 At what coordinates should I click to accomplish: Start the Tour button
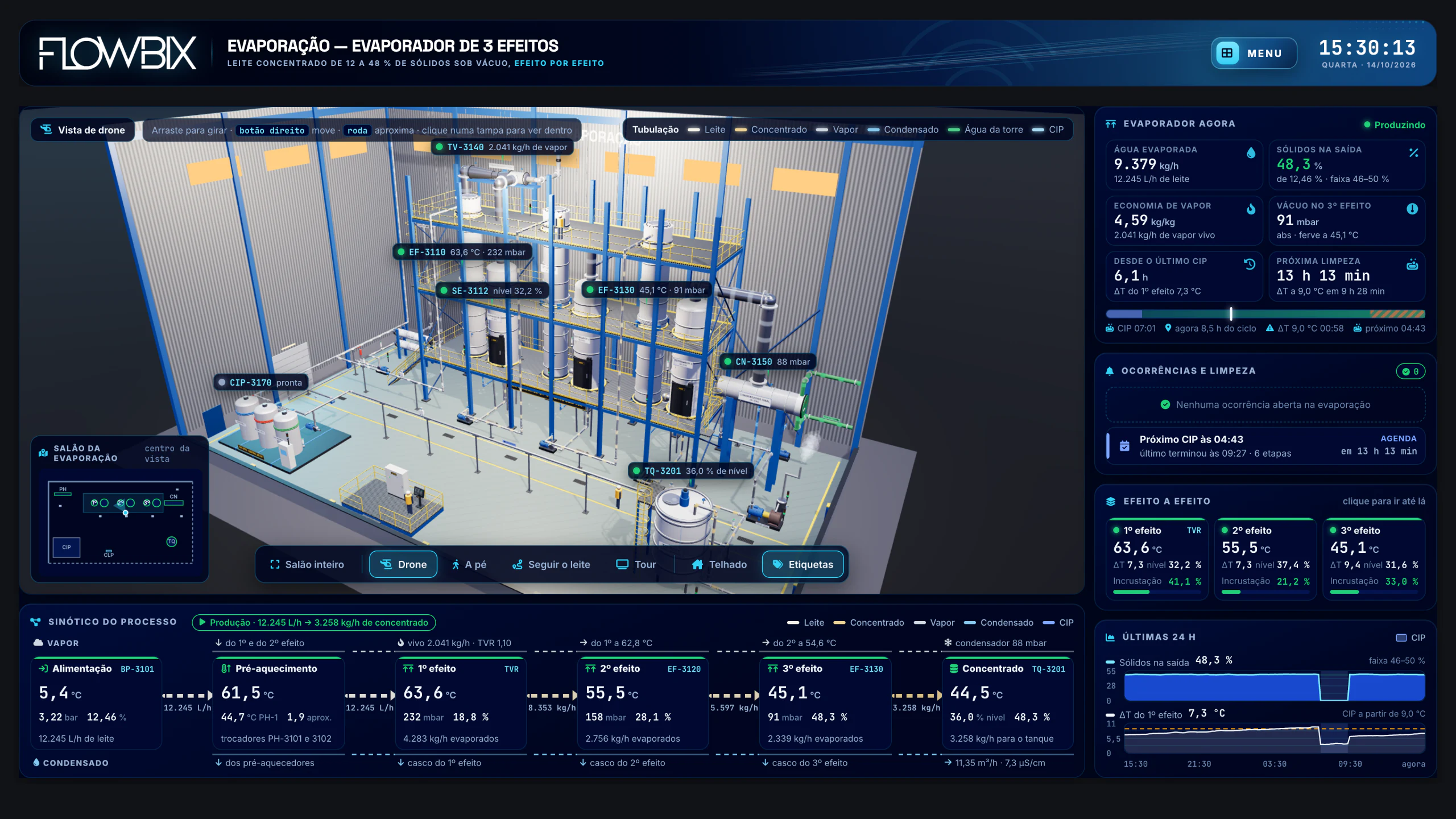[x=636, y=564]
